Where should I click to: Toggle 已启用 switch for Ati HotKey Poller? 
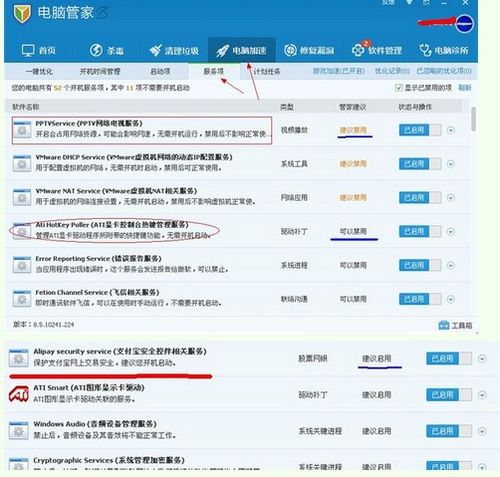(420, 231)
